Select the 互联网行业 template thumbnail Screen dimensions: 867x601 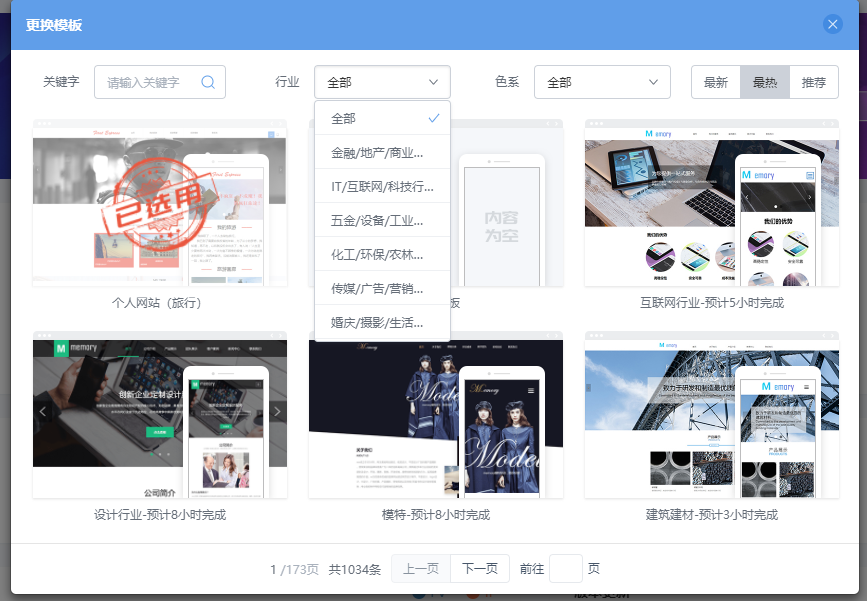[712, 203]
